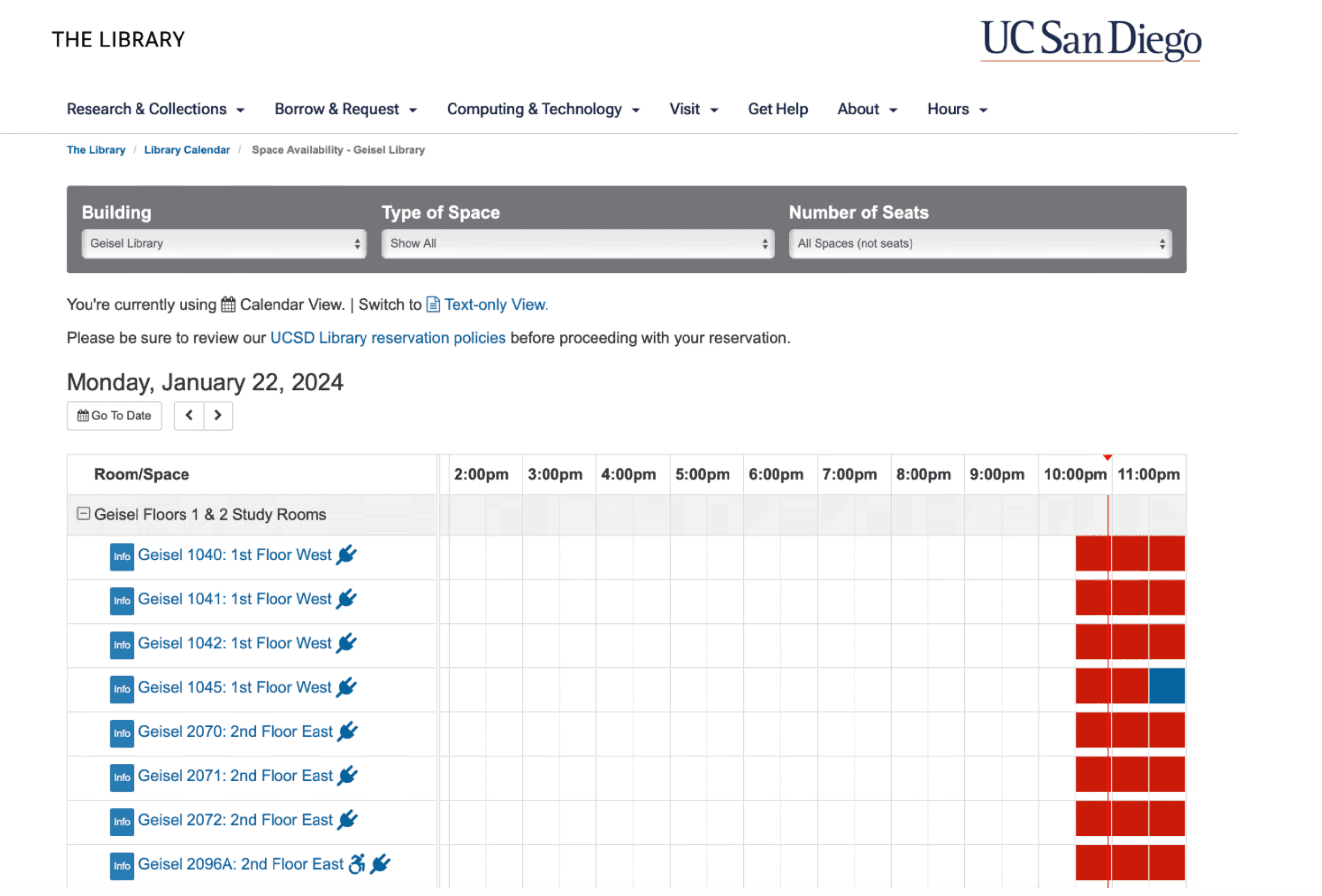Collapse Geisel Floors 1 & 2 Study Rooms

point(83,514)
